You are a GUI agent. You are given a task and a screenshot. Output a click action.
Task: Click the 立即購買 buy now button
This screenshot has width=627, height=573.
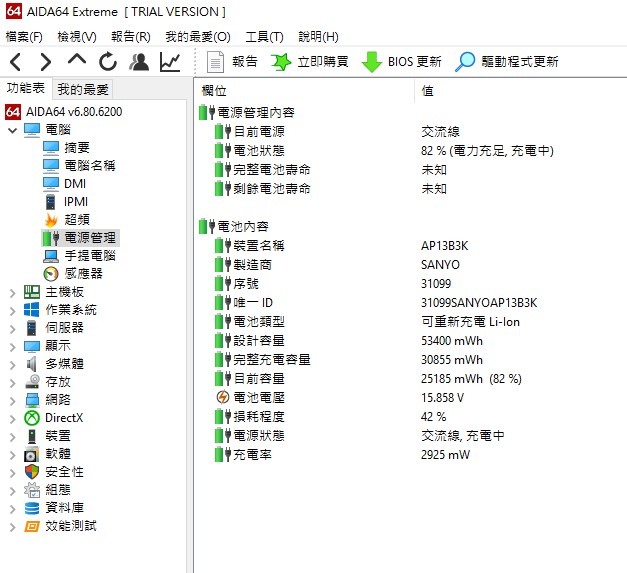310,62
